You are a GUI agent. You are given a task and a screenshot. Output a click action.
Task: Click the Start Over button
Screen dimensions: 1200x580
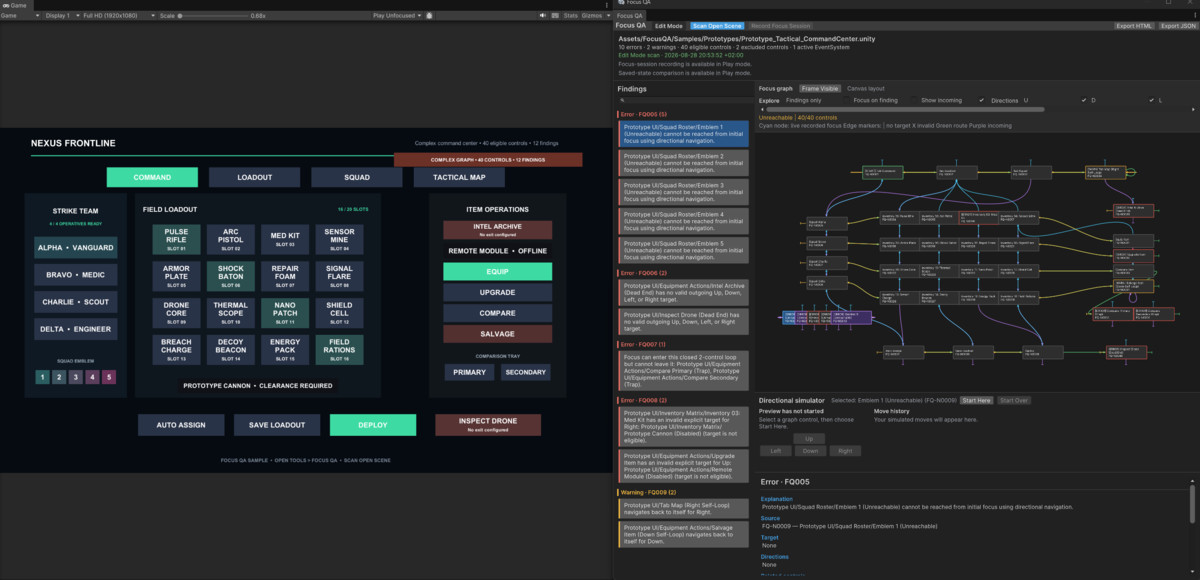[1014, 400]
